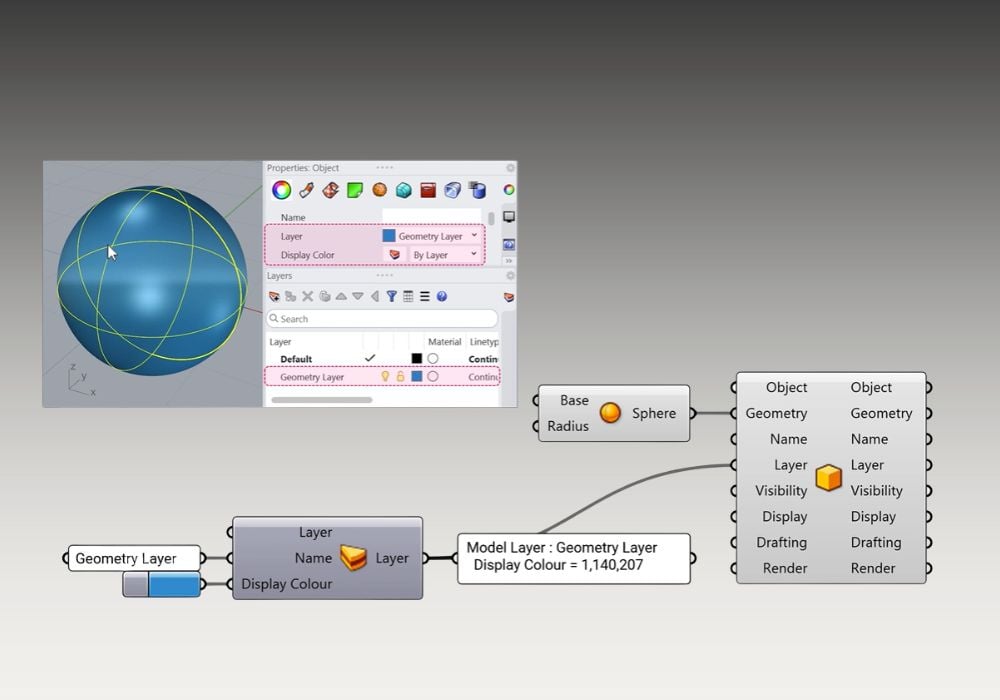Screen dimensions: 1000x700
Task: Toggle the Geometry Layer lightbulb visibility
Action: tap(385, 377)
